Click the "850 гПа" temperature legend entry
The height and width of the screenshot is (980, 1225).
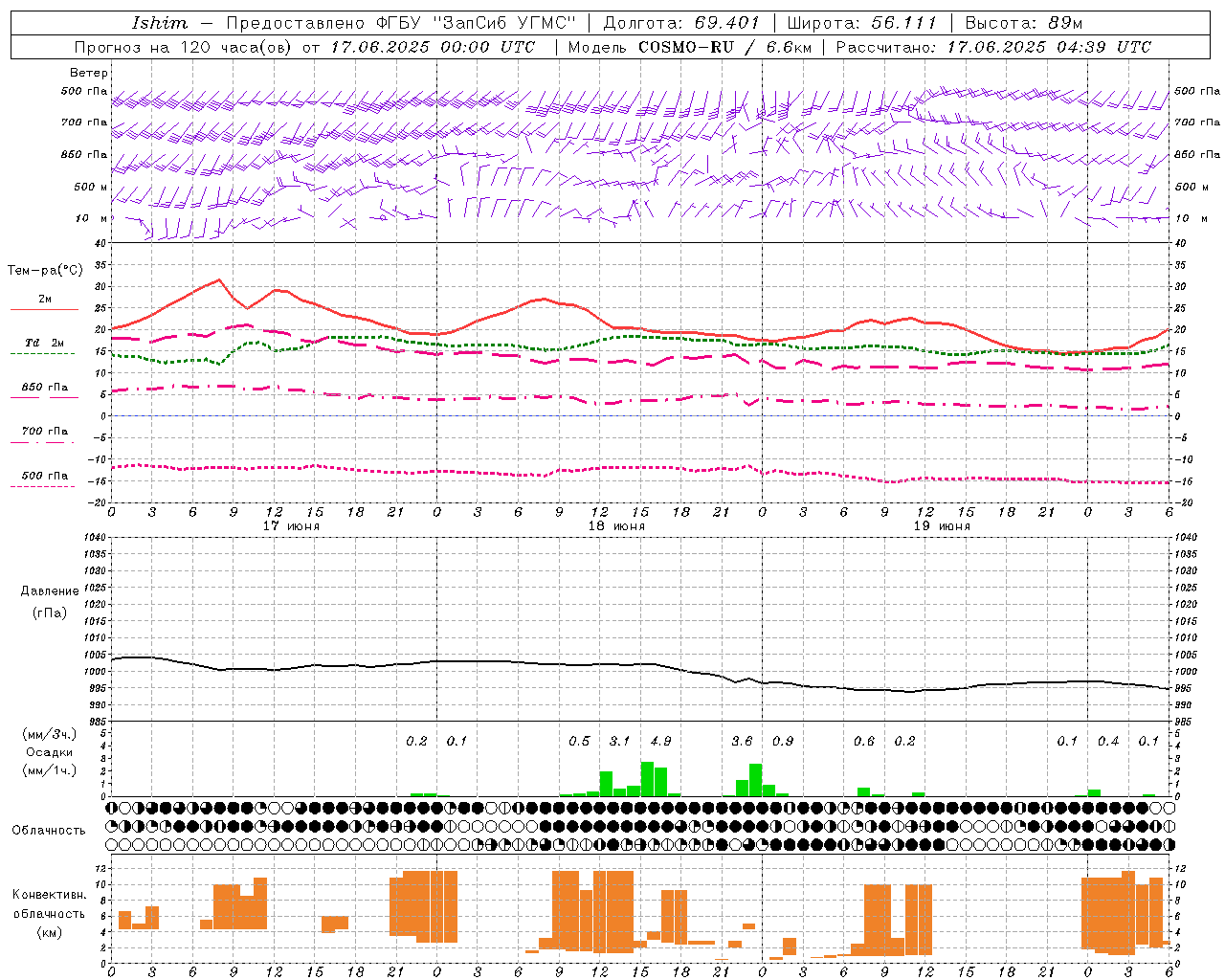45,388
